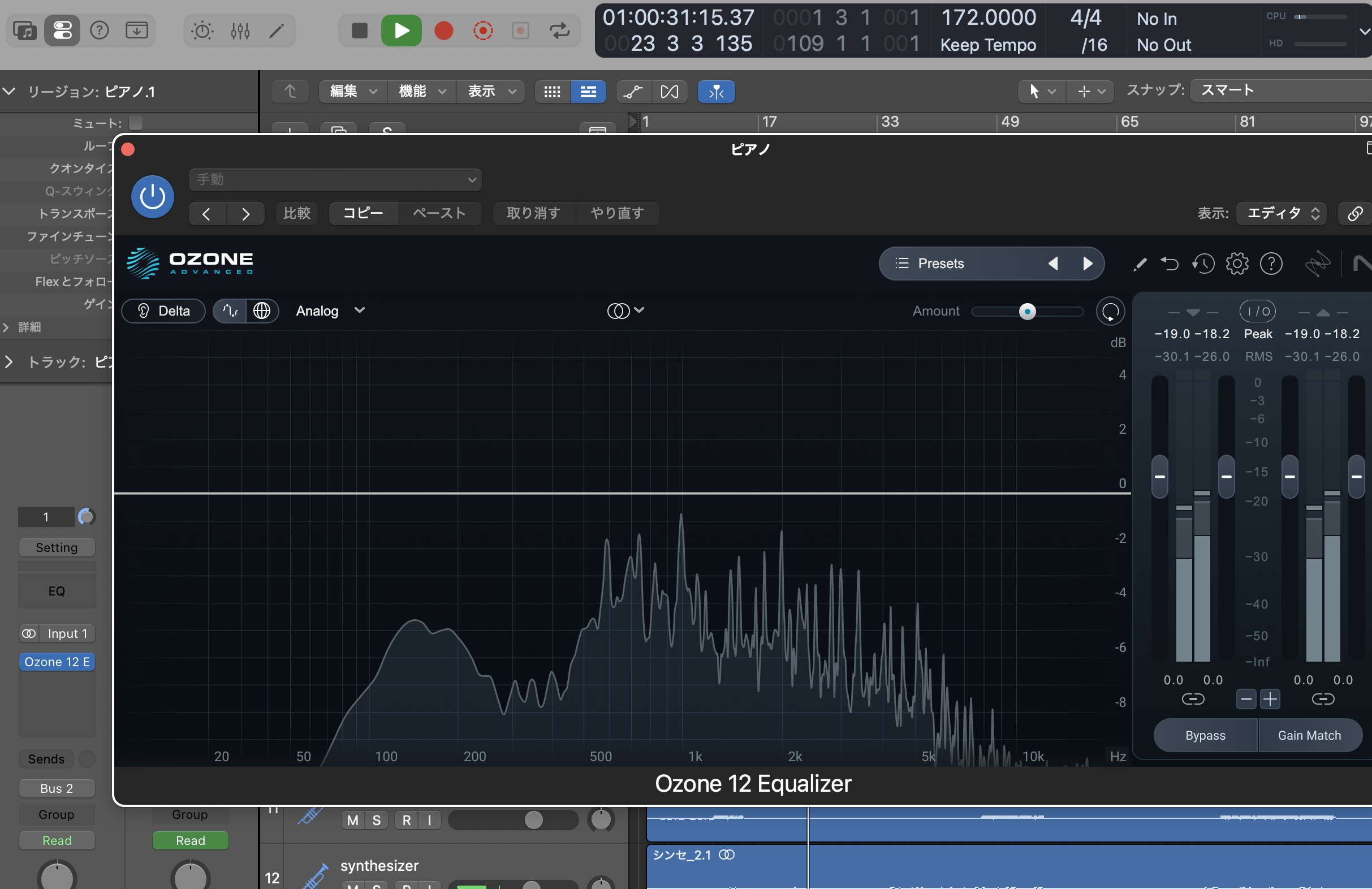The image size is (1372, 889).
Task: Toggle Cycle mode button
Action: click(x=559, y=30)
